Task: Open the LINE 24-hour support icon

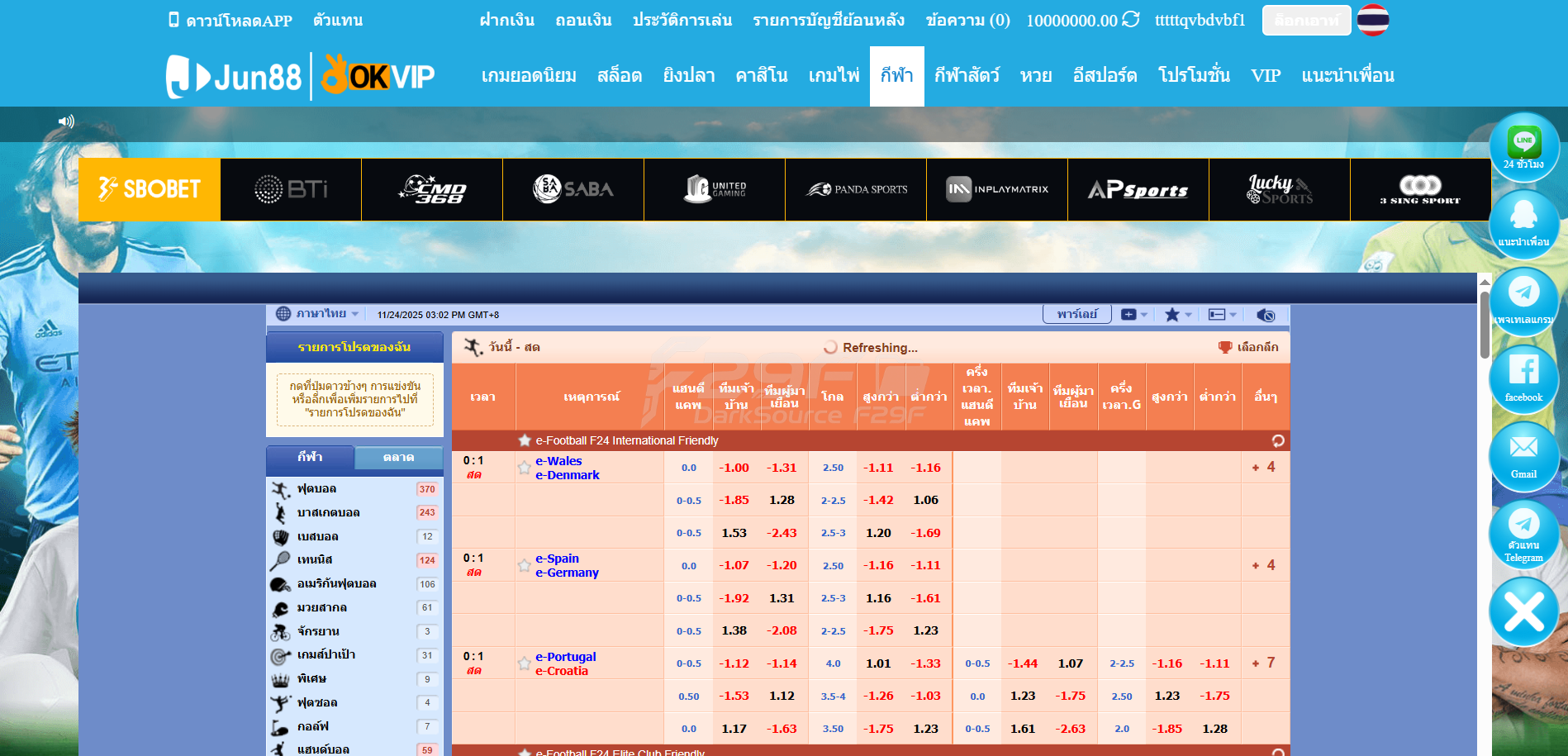Action: (1523, 146)
